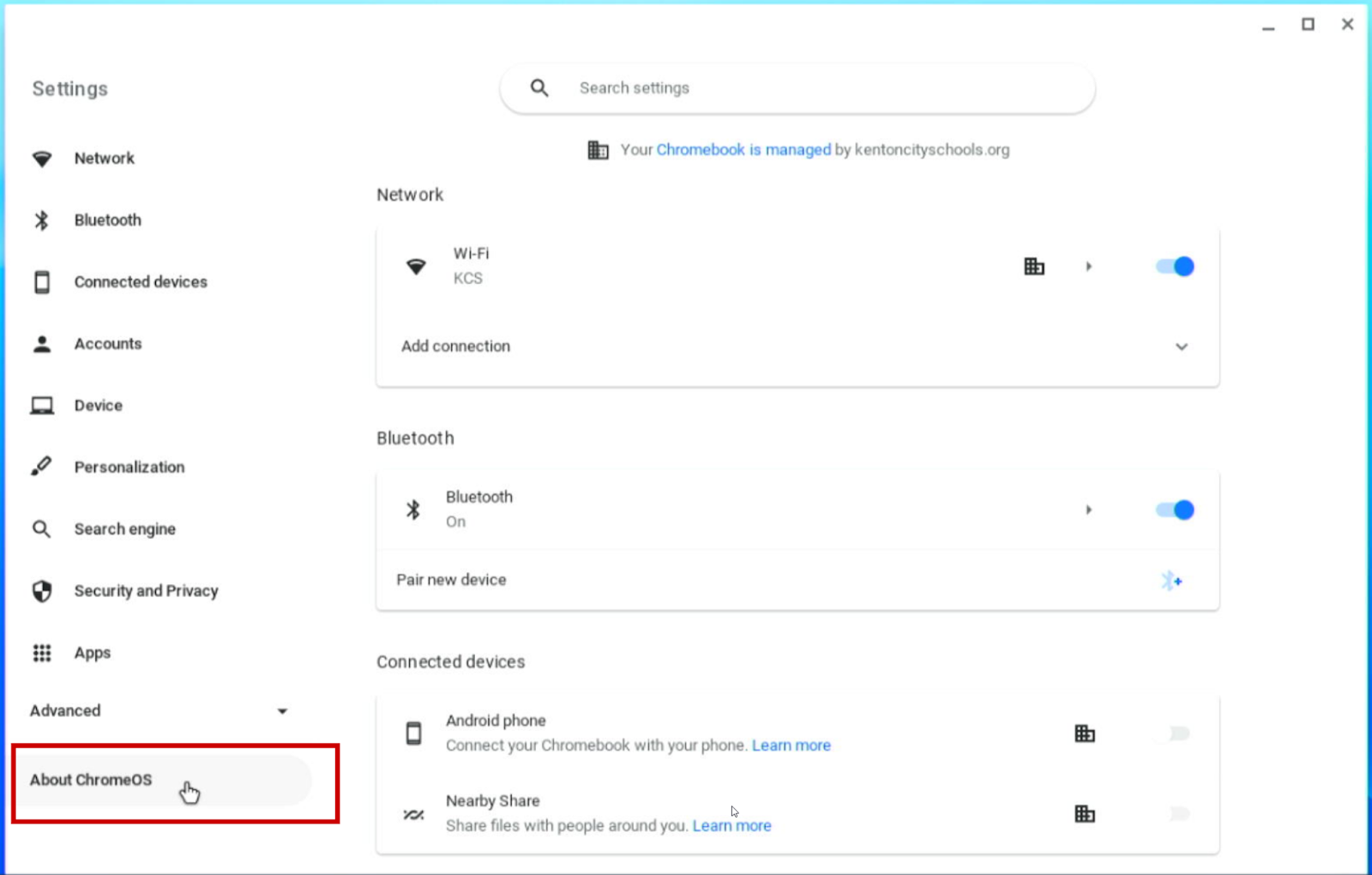Viewport: 1372px width, 875px height.
Task: Click the Bluetooth symbol in Bluetooth card
Action: (x=413, y=510)
